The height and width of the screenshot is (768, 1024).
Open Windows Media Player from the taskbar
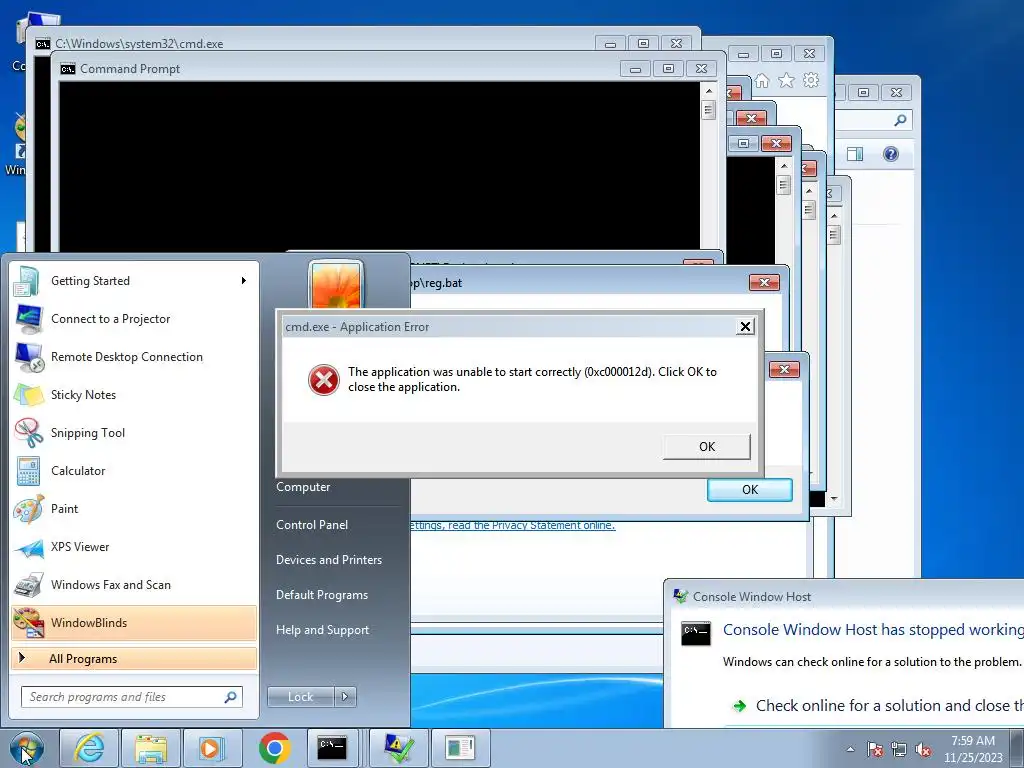tap(212, 748)
